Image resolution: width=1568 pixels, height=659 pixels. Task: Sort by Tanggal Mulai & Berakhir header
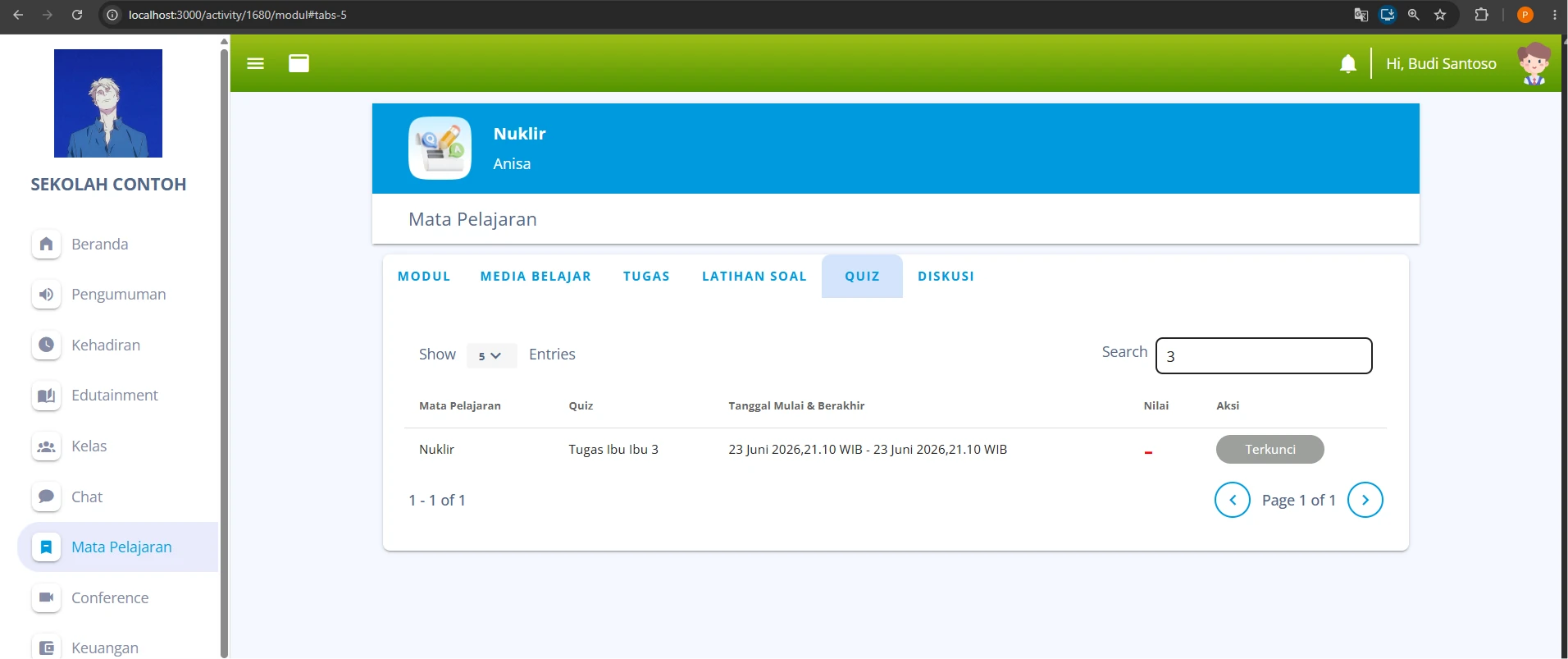pyautogui.click(x=796, y=405)
